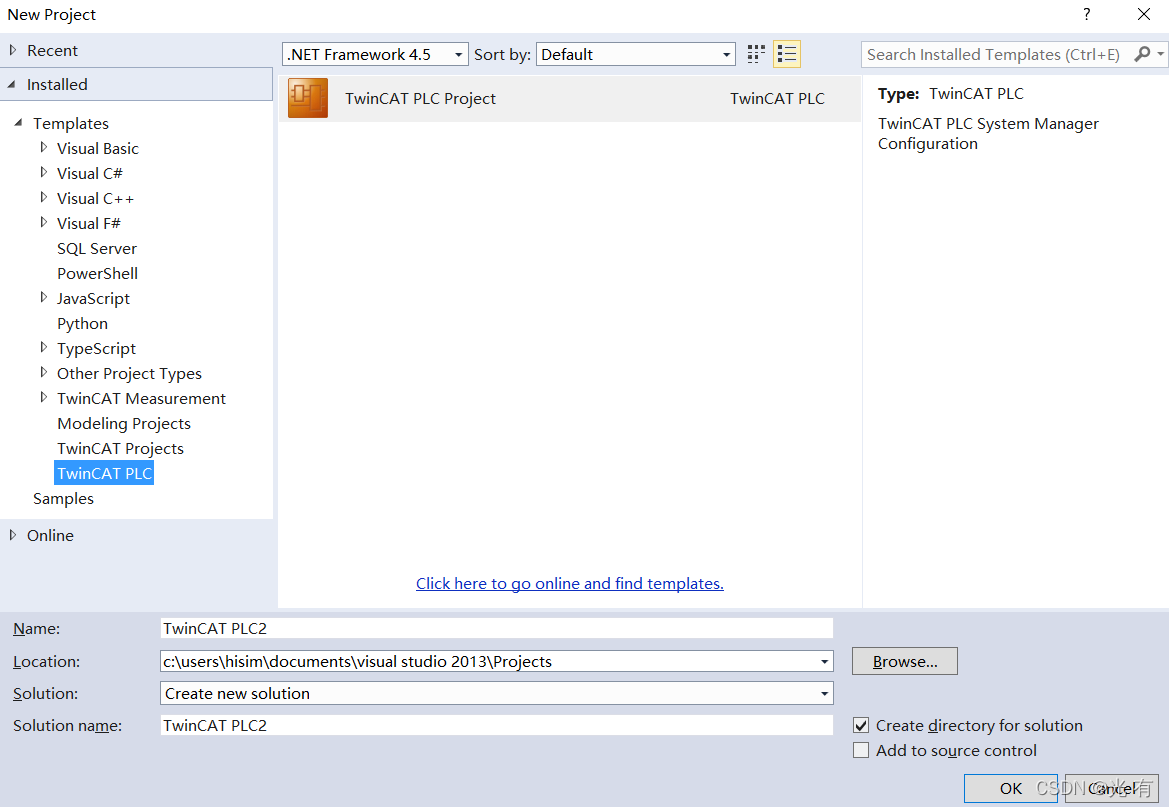Select the TwinCAT PLC Project template icon
This screenshot has width=1169, height=807.
point(308,98)
